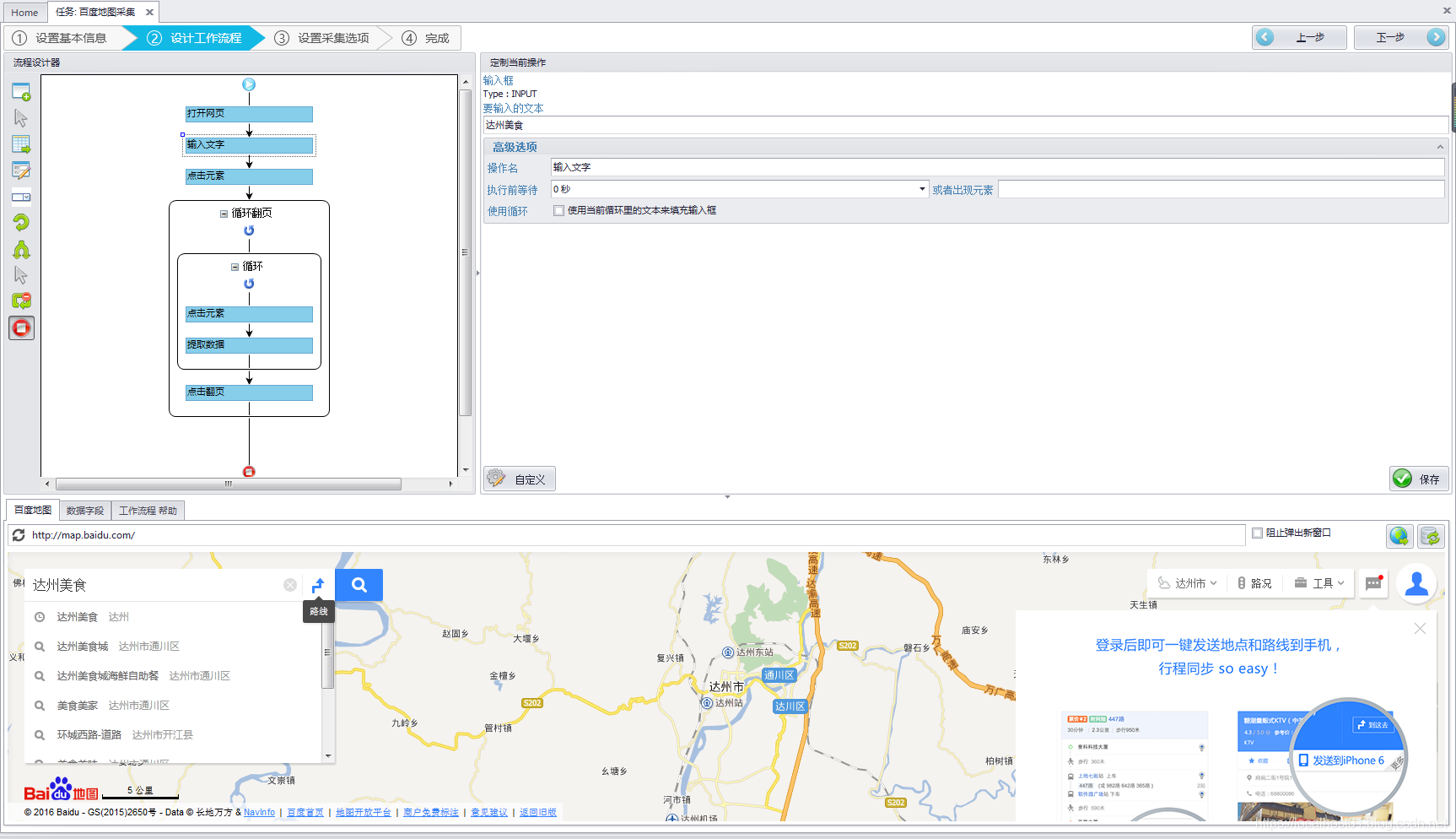
Task: Click the 或者出现元素 input field
Action: [x=1221, y=189]
